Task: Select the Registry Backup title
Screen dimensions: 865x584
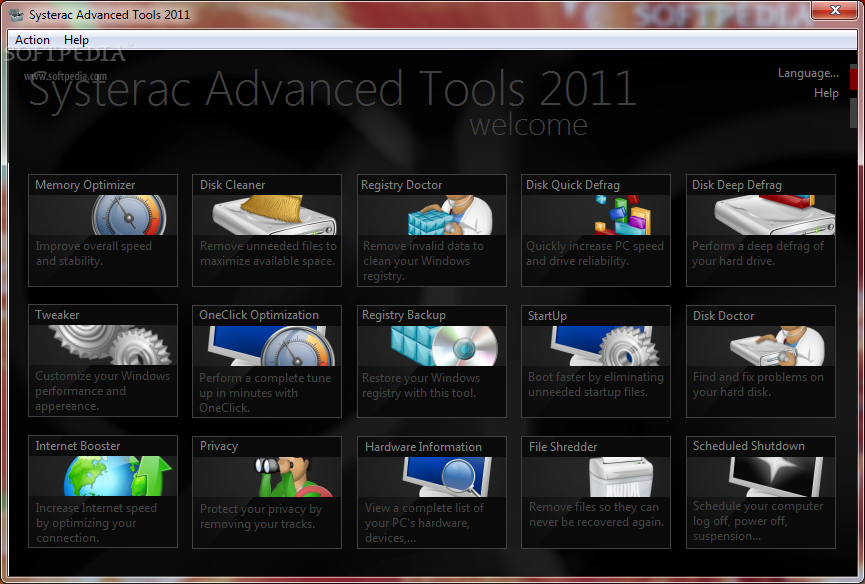Action: 404,315
